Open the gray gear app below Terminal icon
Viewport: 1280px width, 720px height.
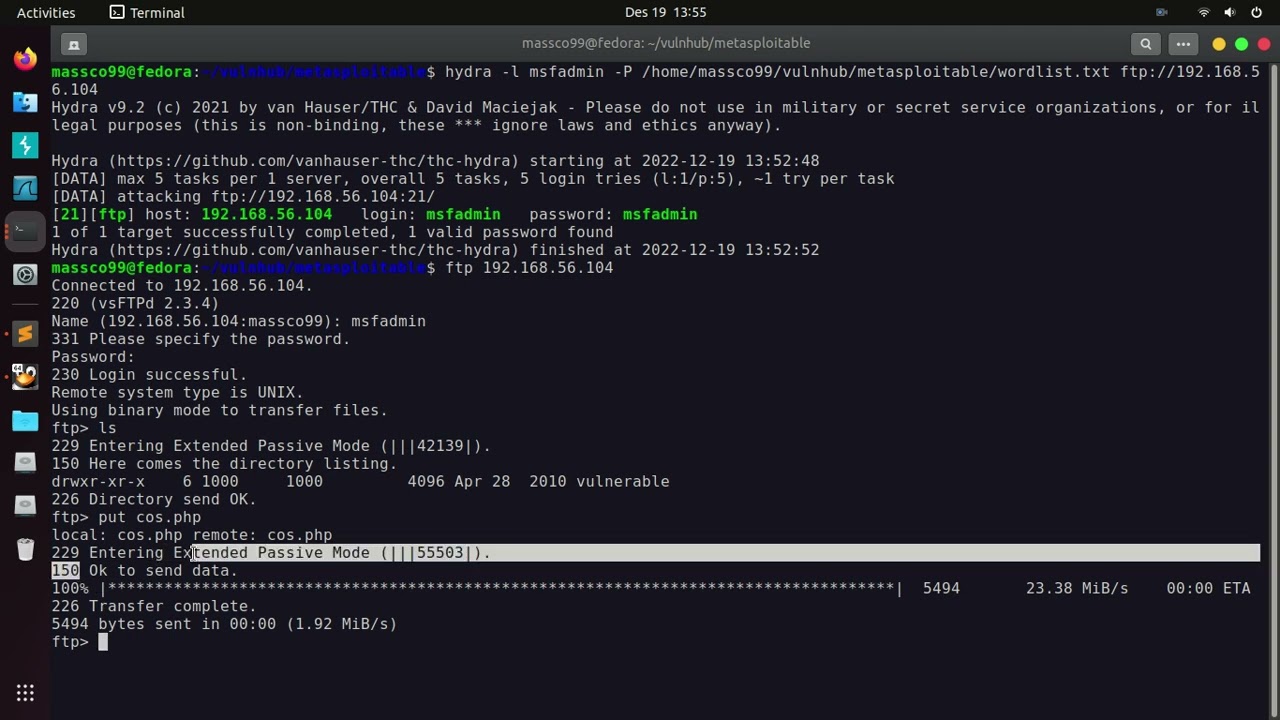[25, 274]
